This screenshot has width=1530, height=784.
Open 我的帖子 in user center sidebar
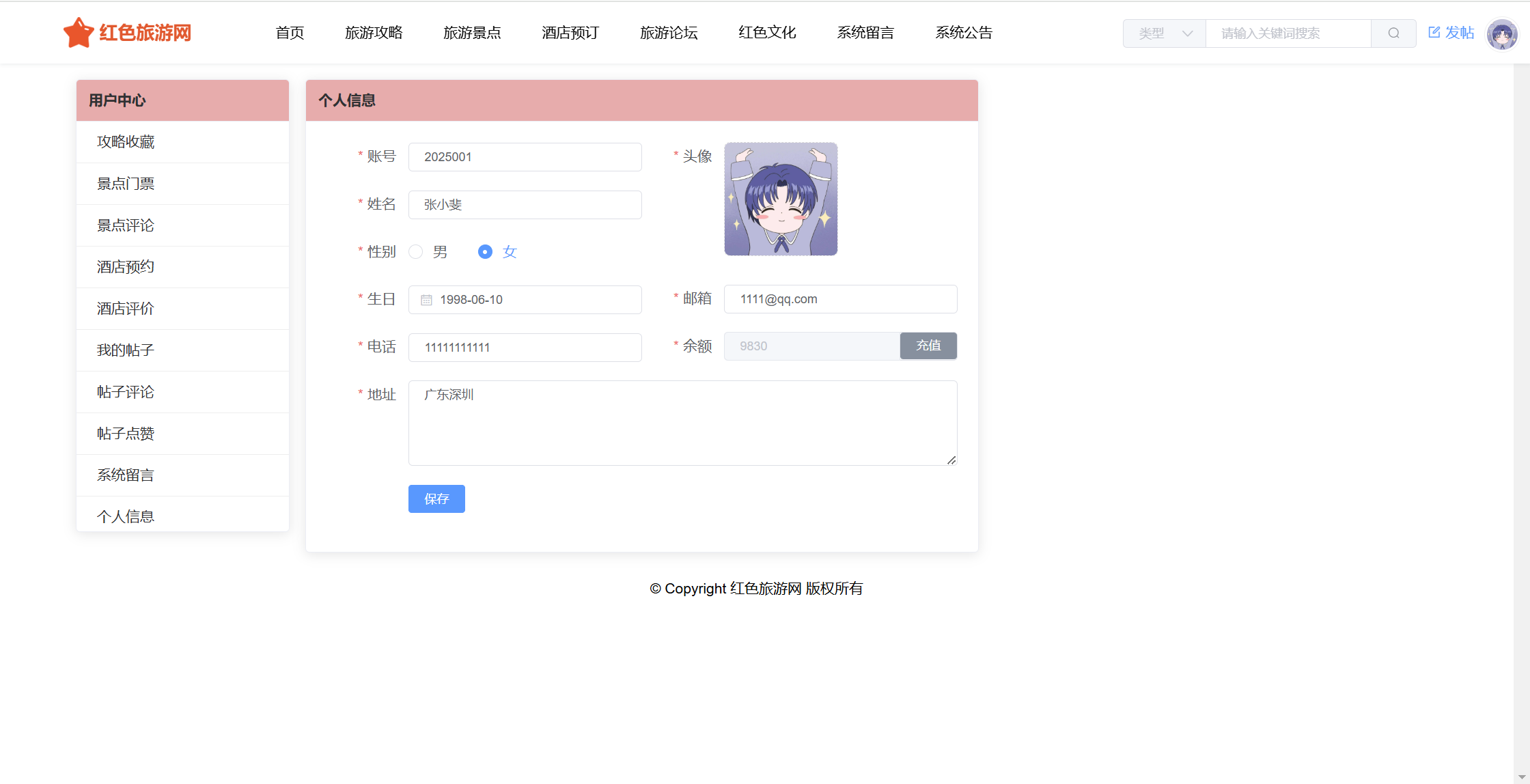[126, 350]
